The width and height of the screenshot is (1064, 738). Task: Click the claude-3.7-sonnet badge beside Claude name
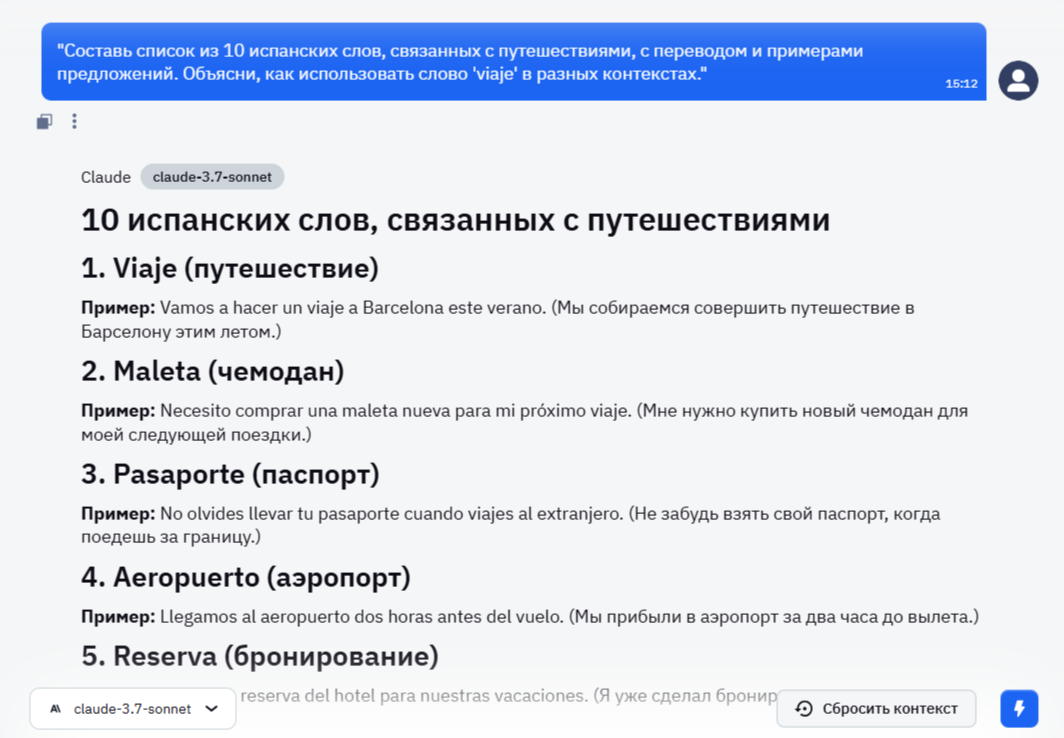pyautogui.click(x=212, y=177)
